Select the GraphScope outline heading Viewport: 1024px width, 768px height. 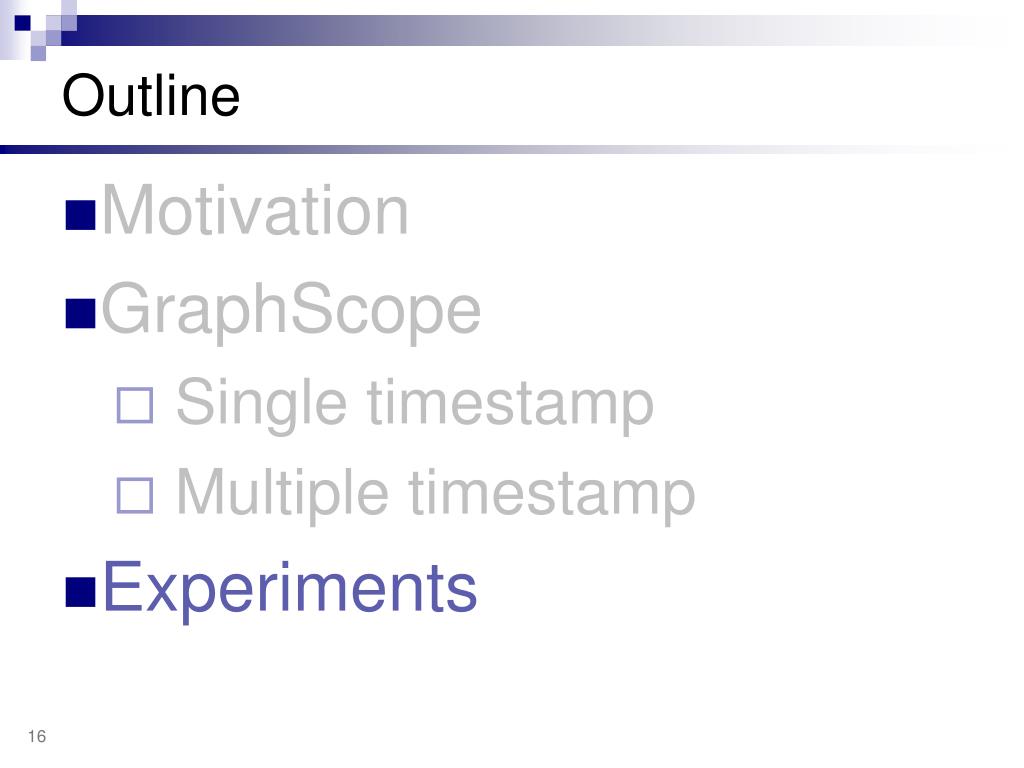click(291, 309)
